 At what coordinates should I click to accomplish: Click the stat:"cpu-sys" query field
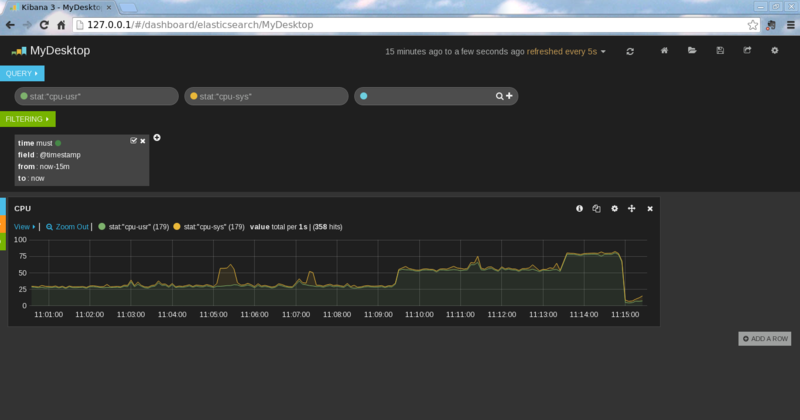click(x=266, y=96)
